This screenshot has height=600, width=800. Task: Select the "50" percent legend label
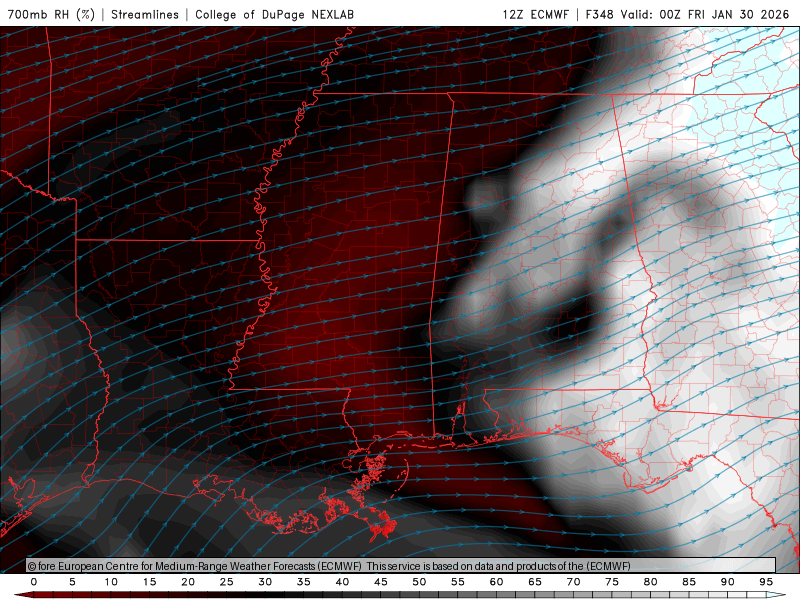click(x=419, y=582)
